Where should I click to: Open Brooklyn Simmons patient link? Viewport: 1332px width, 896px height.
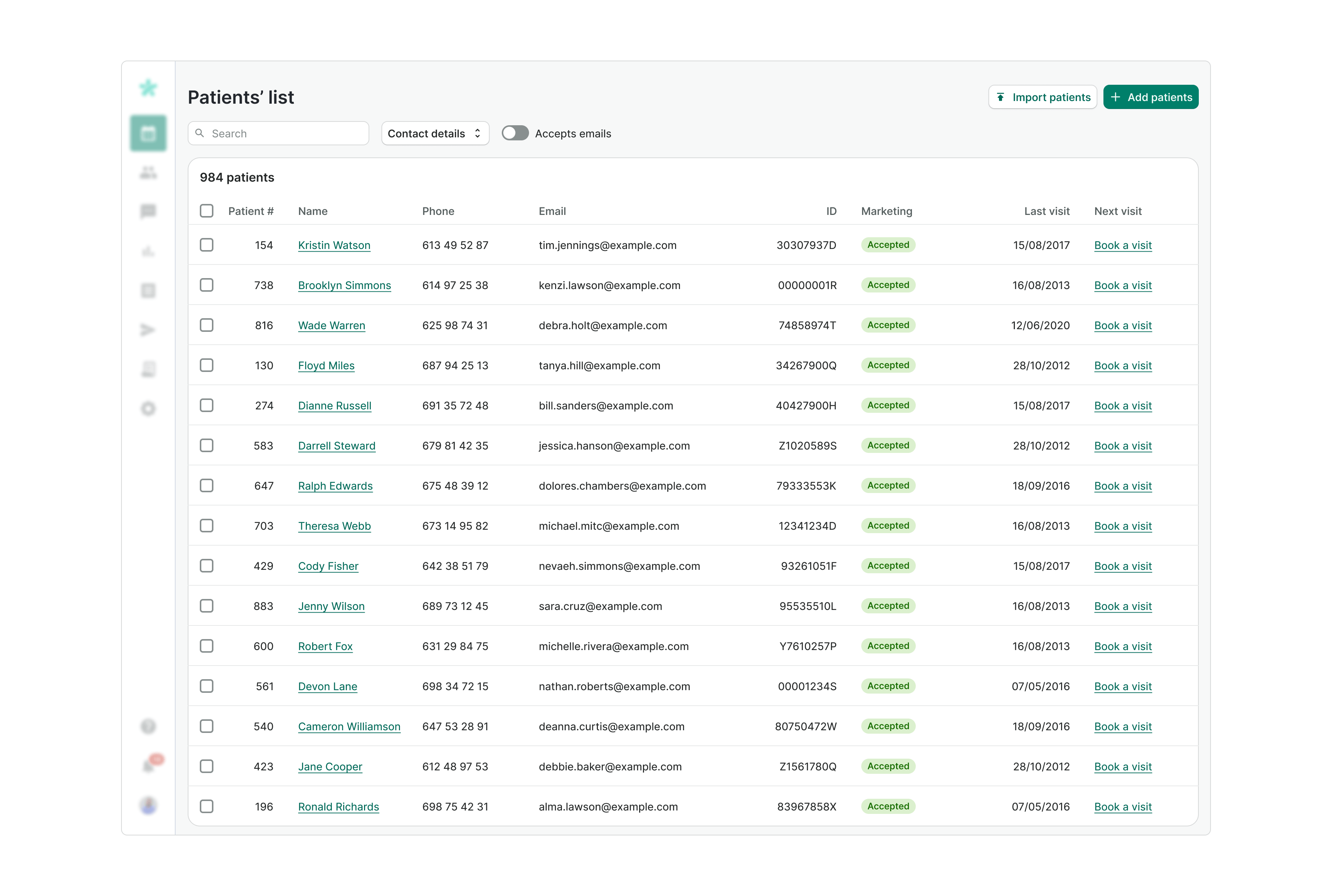point(344,285)
